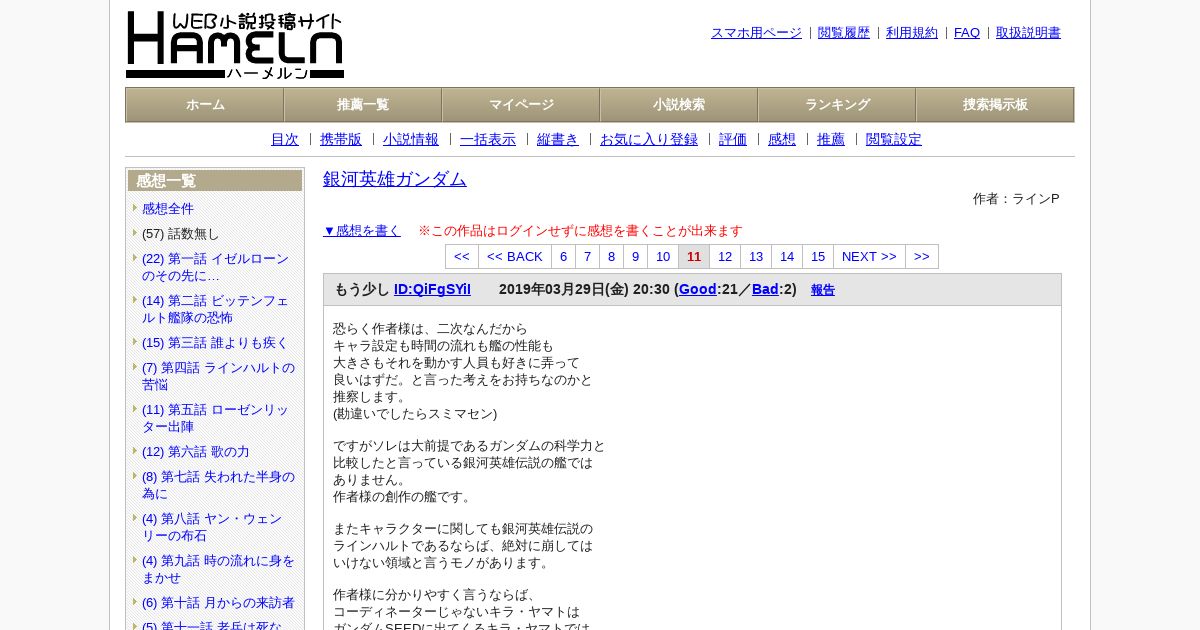Go to page 8
The image size is (1200, 630).
612,257
